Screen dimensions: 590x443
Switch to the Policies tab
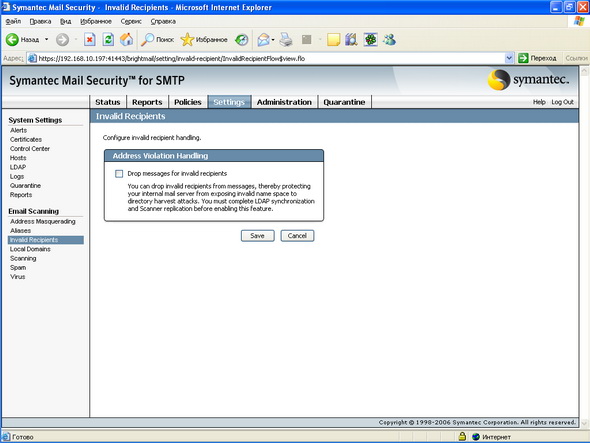pyautogui.click(x=187, y=102)
